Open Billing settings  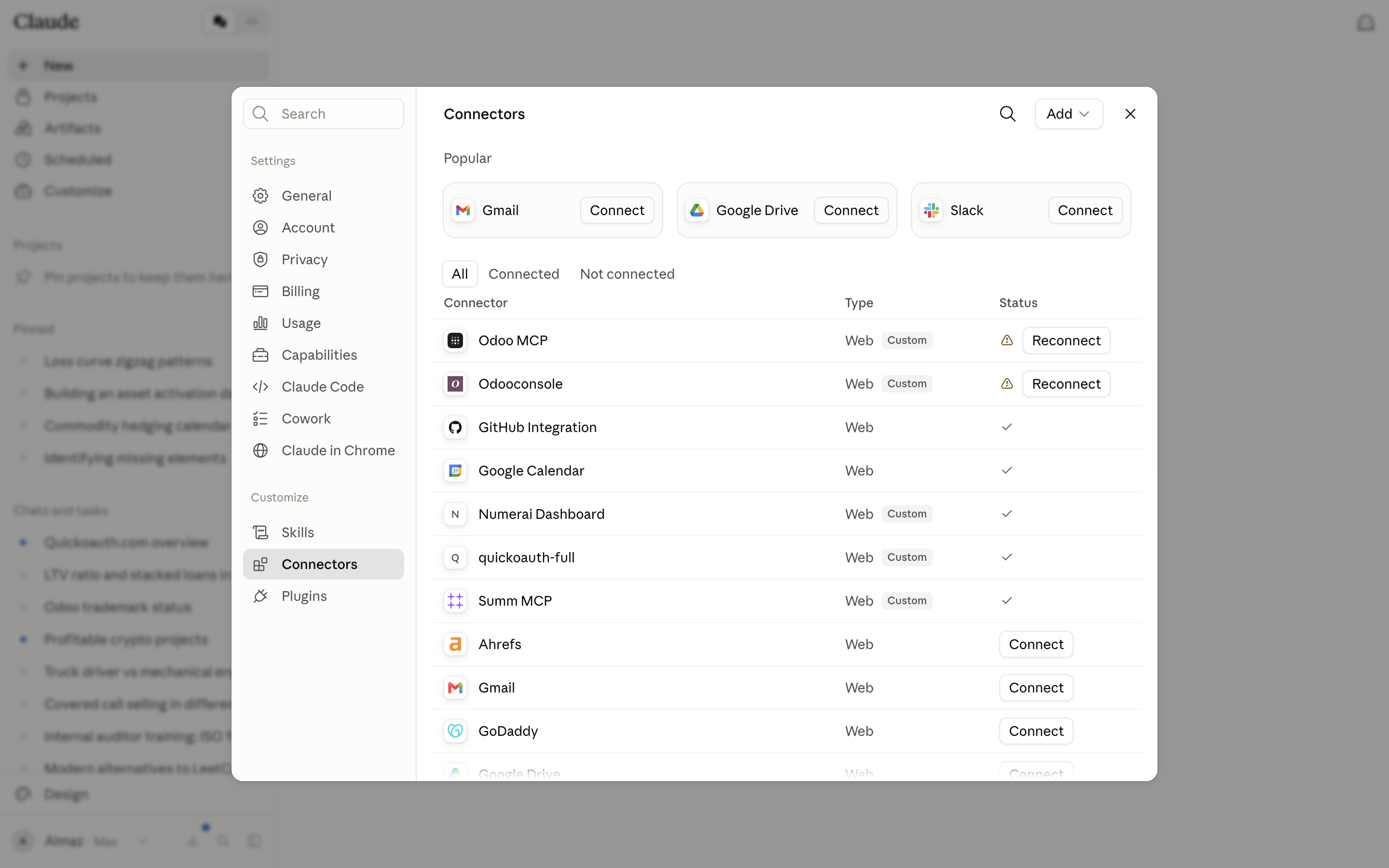pos(323,291)
